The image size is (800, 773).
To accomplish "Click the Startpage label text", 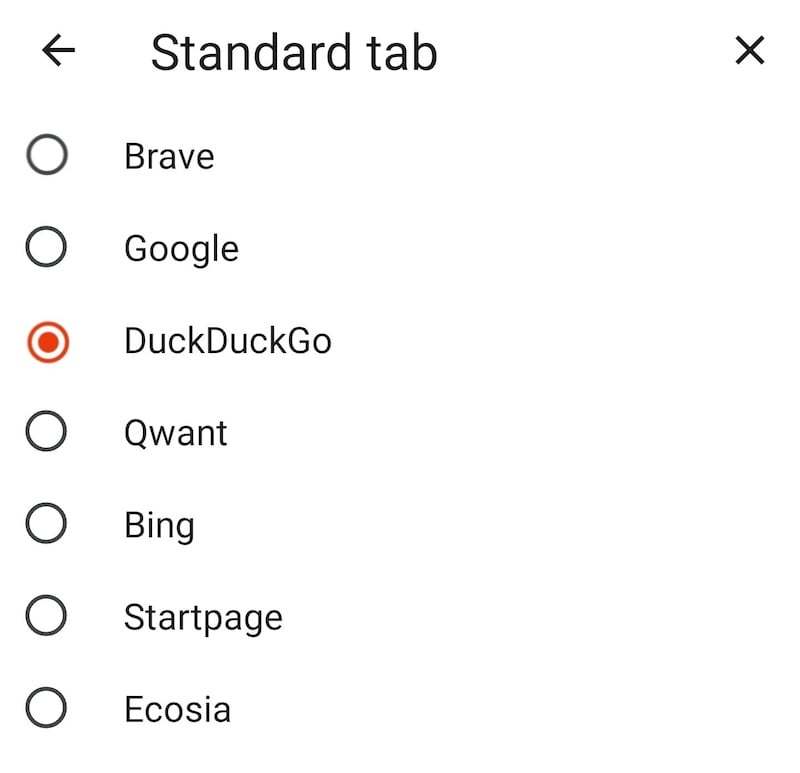I will [x=203, y=617].
